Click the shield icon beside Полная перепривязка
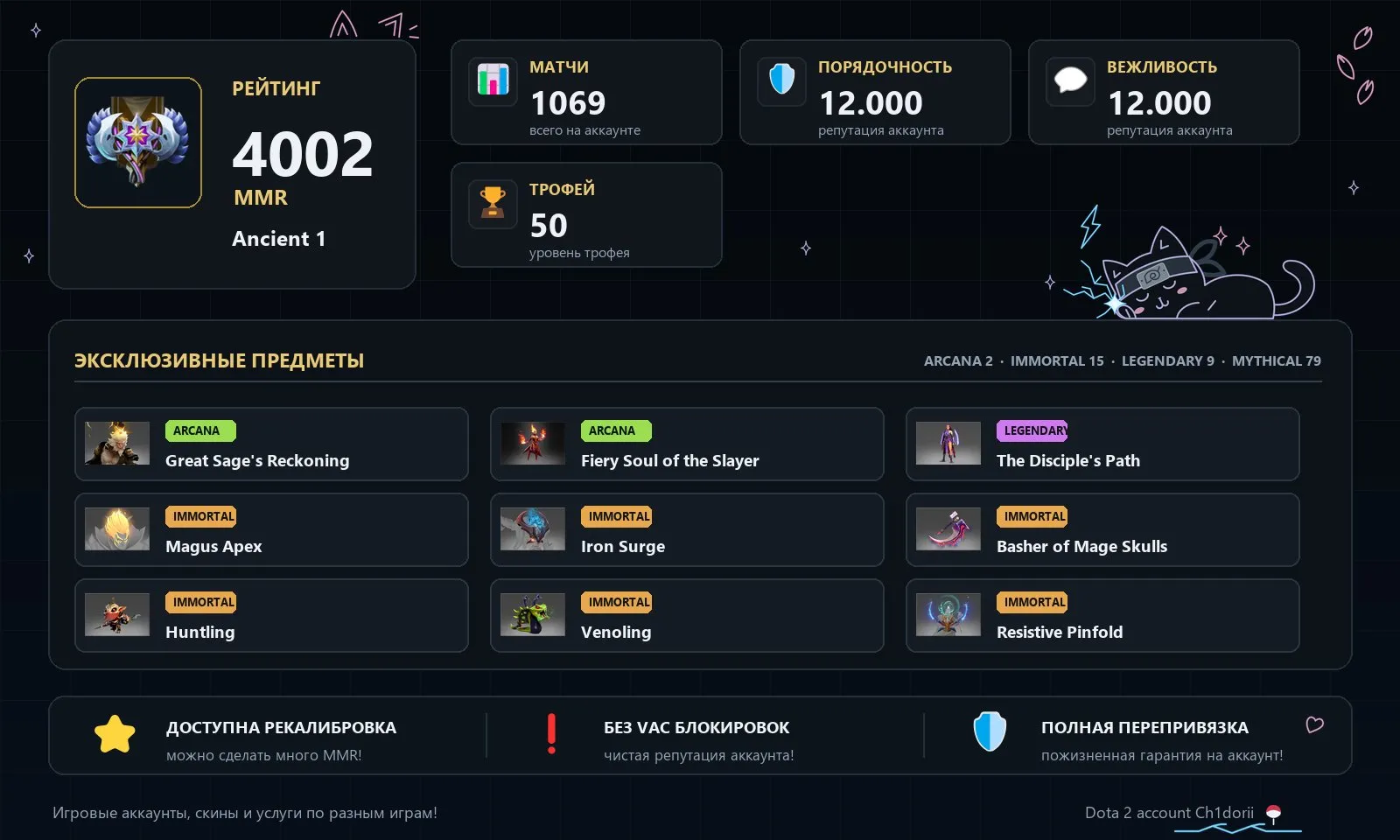Image resolution: width=1400 pixels, height=840 pixels. point(990,731)
